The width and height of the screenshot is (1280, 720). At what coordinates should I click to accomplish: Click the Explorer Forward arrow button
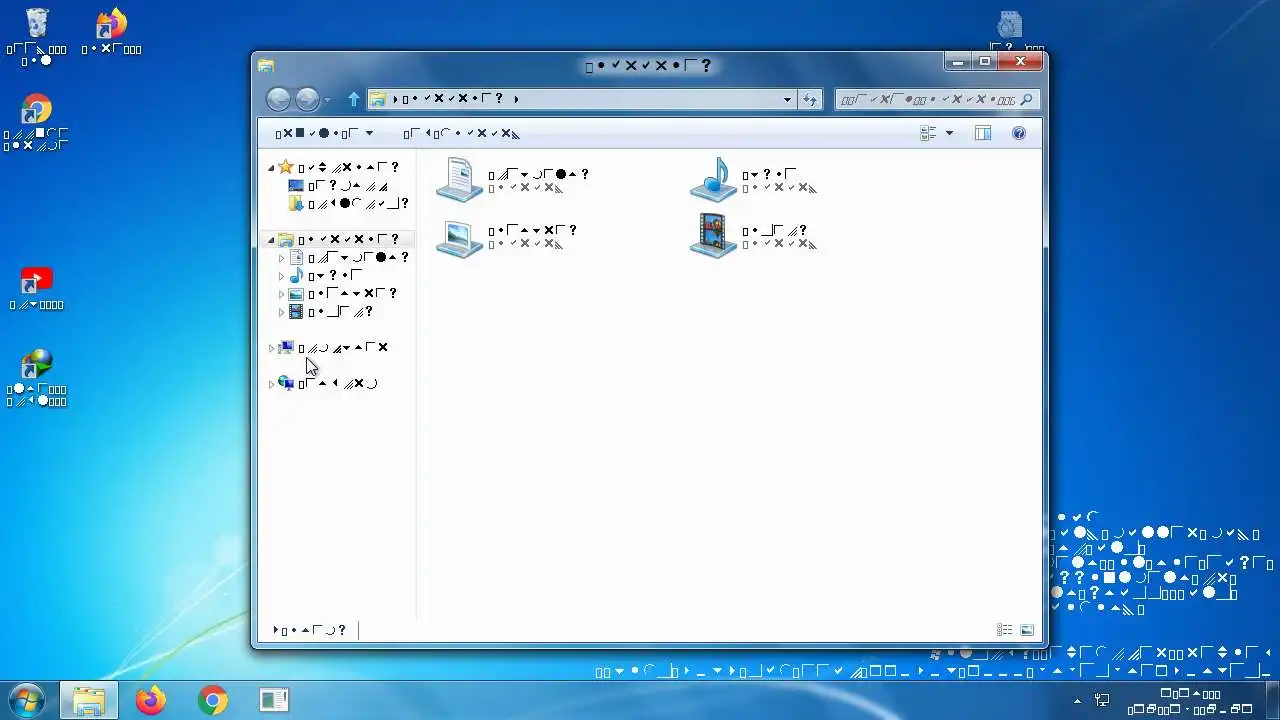tap(307, 99)
